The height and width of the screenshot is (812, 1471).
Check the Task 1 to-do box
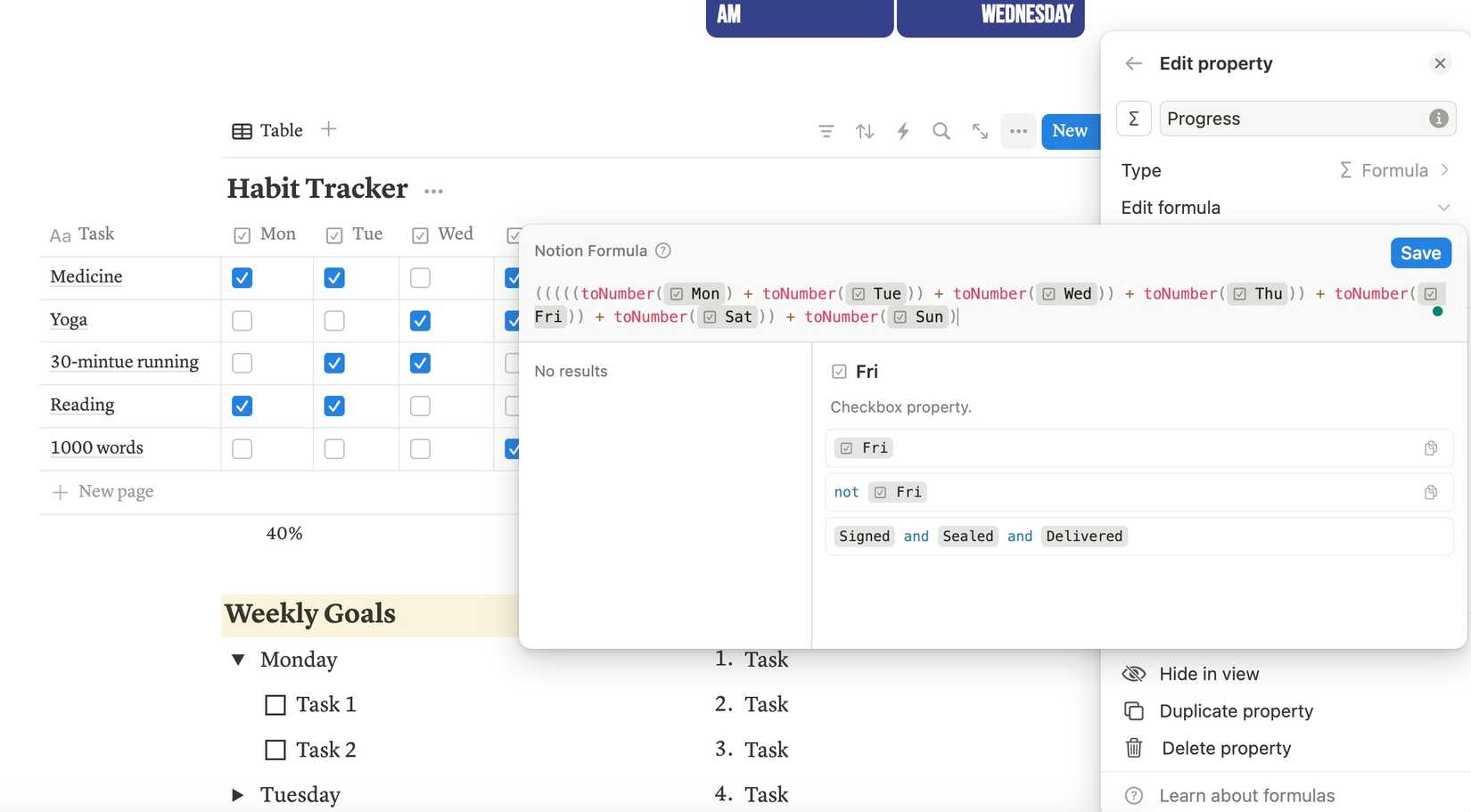click(275, 705)
